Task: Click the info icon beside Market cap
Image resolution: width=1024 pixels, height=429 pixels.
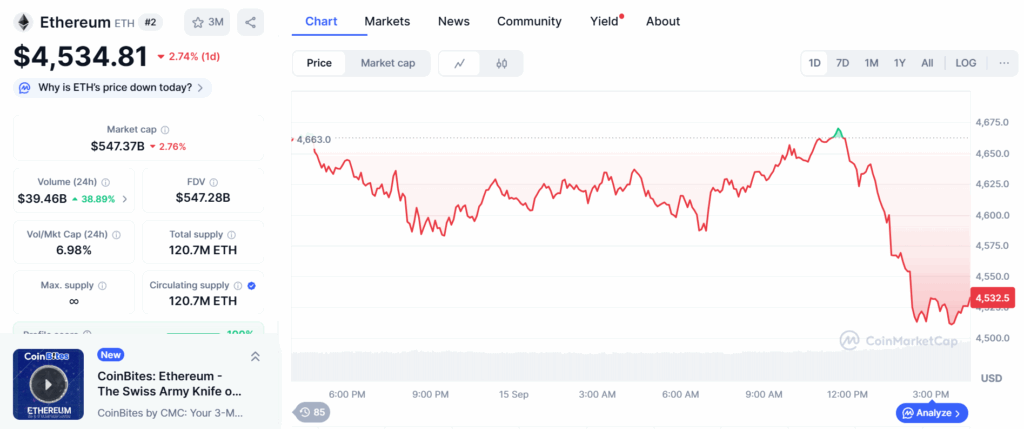Action: (x=165, y=130)
